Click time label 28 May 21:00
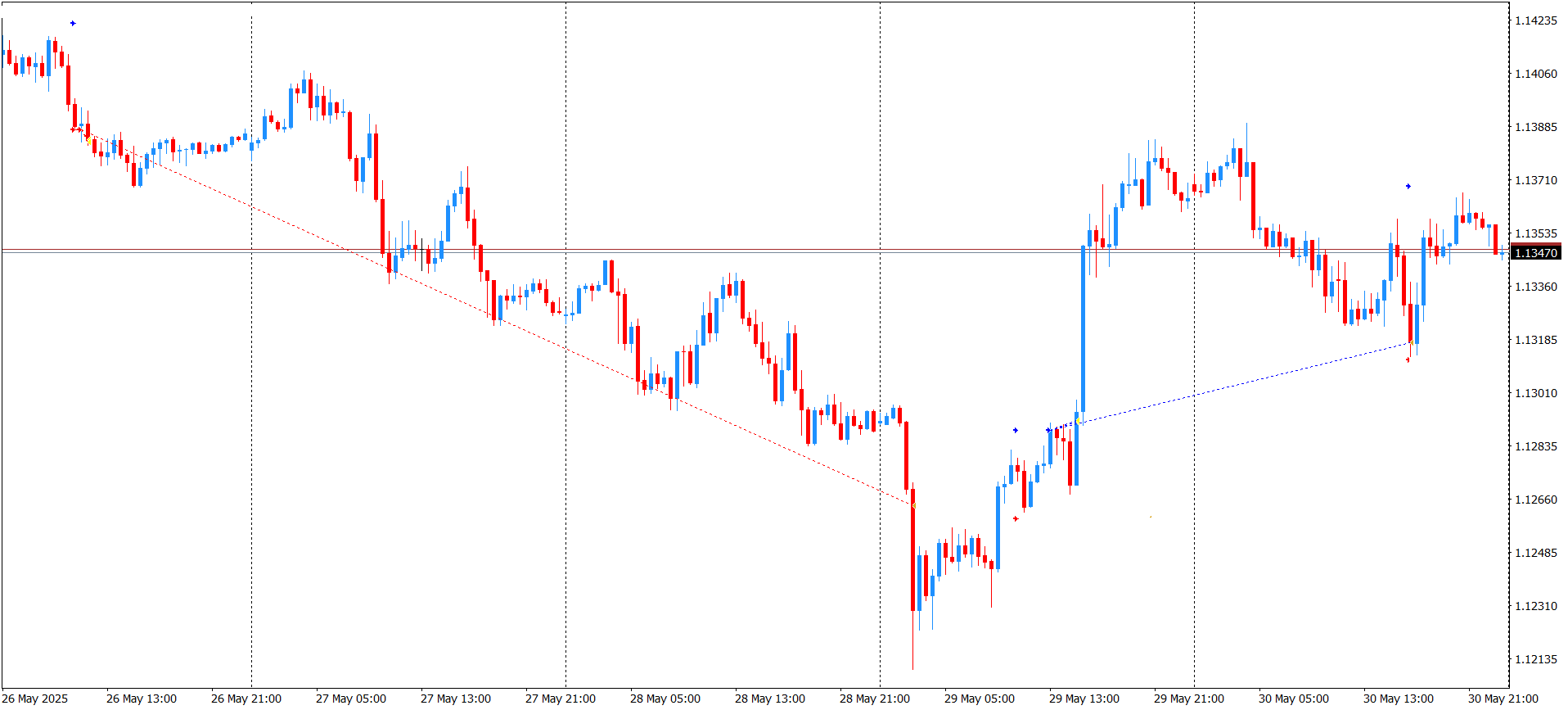Screen dimensions: 1568x710 click(x=875, y=699)
